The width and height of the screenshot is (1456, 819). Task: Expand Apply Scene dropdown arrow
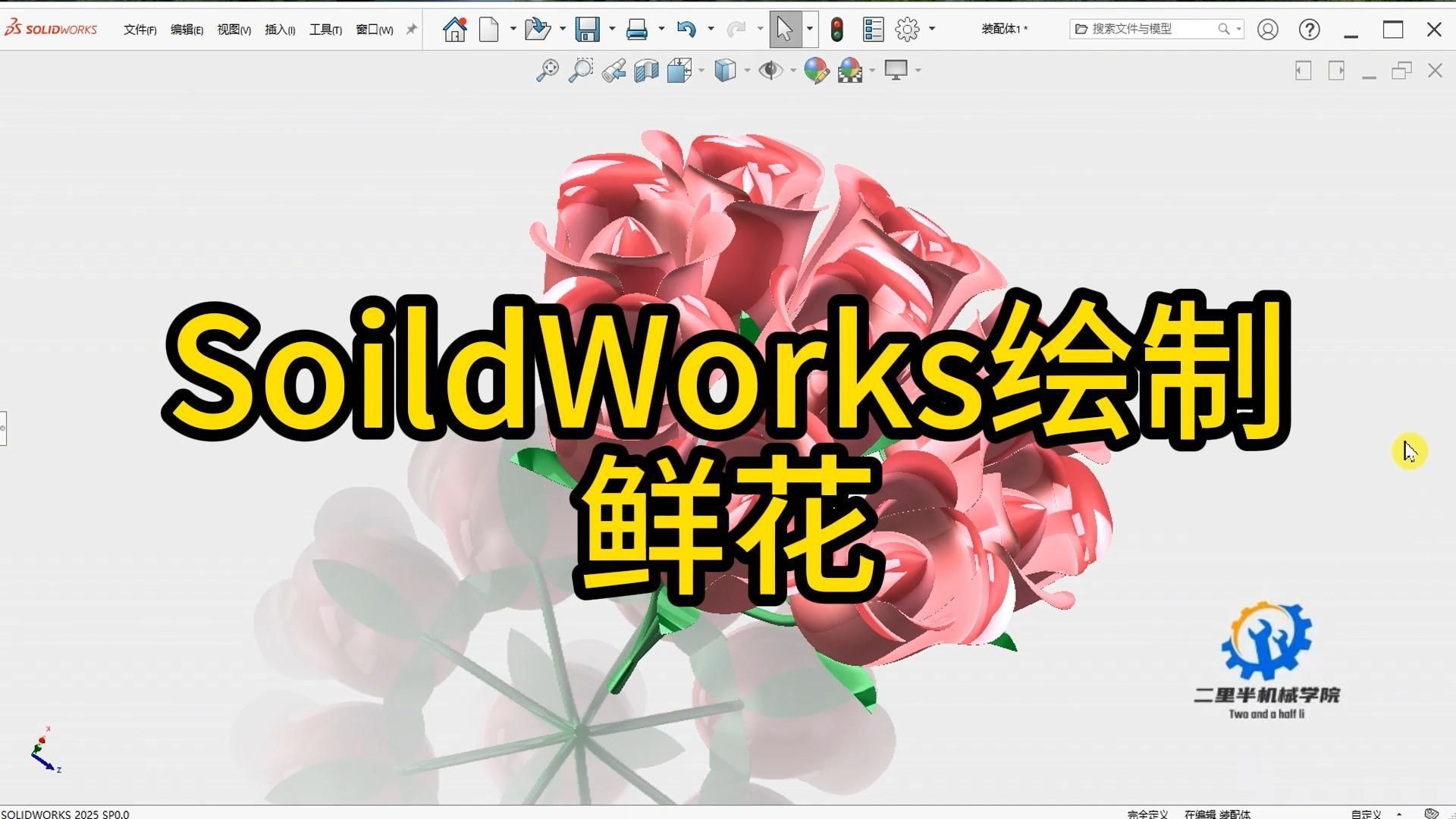(872, 71)
